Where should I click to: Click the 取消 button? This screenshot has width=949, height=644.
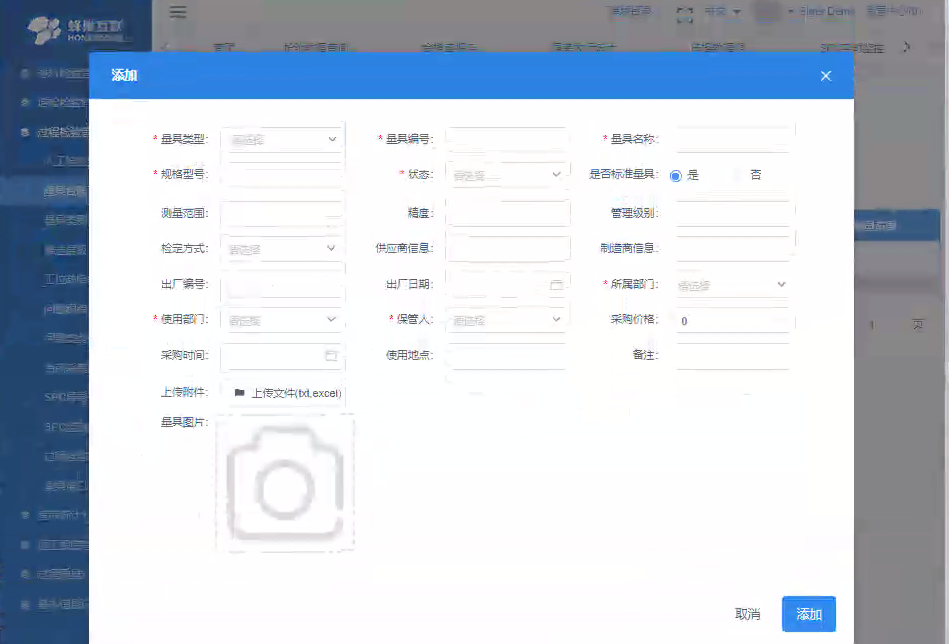(x=747, y=614)
